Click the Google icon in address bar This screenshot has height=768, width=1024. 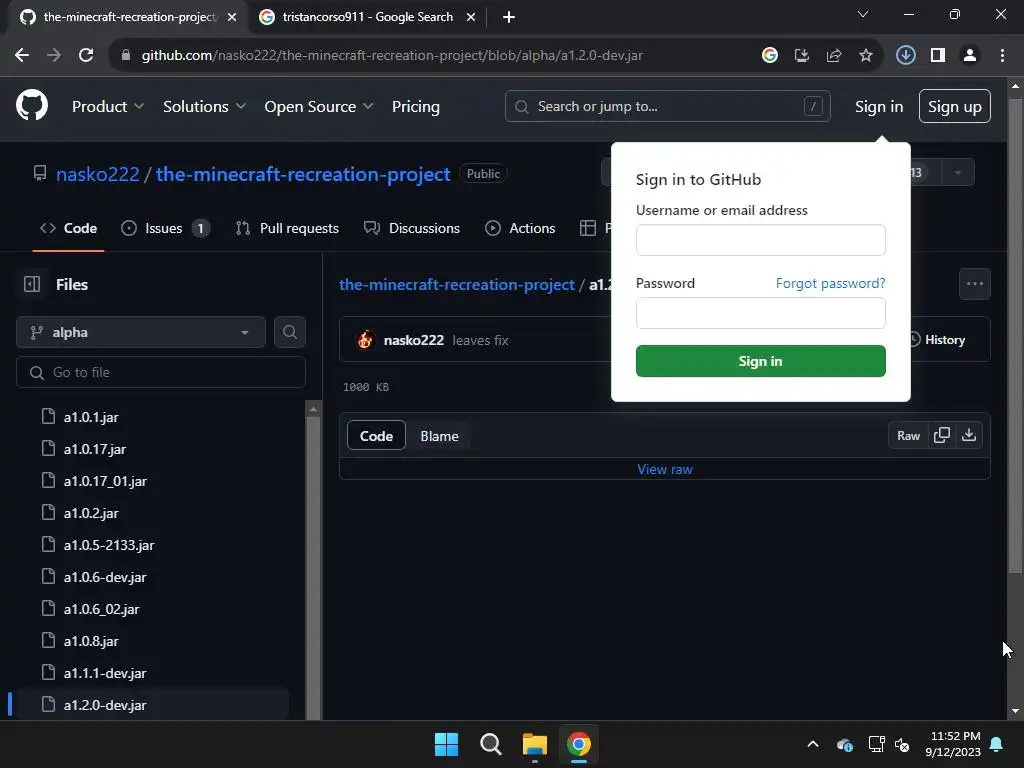pos(770,56)
